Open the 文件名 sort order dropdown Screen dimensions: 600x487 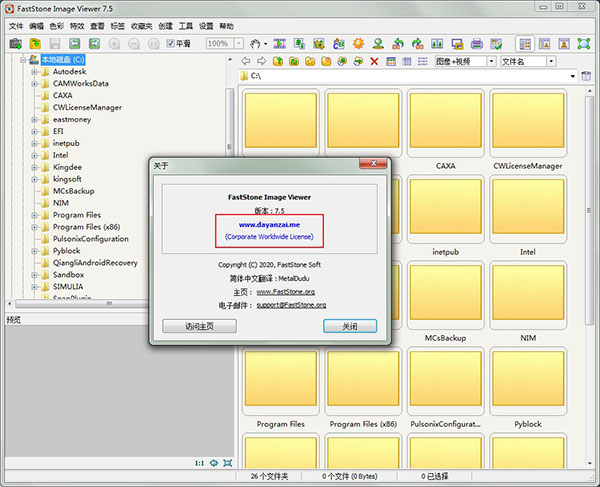551,61
